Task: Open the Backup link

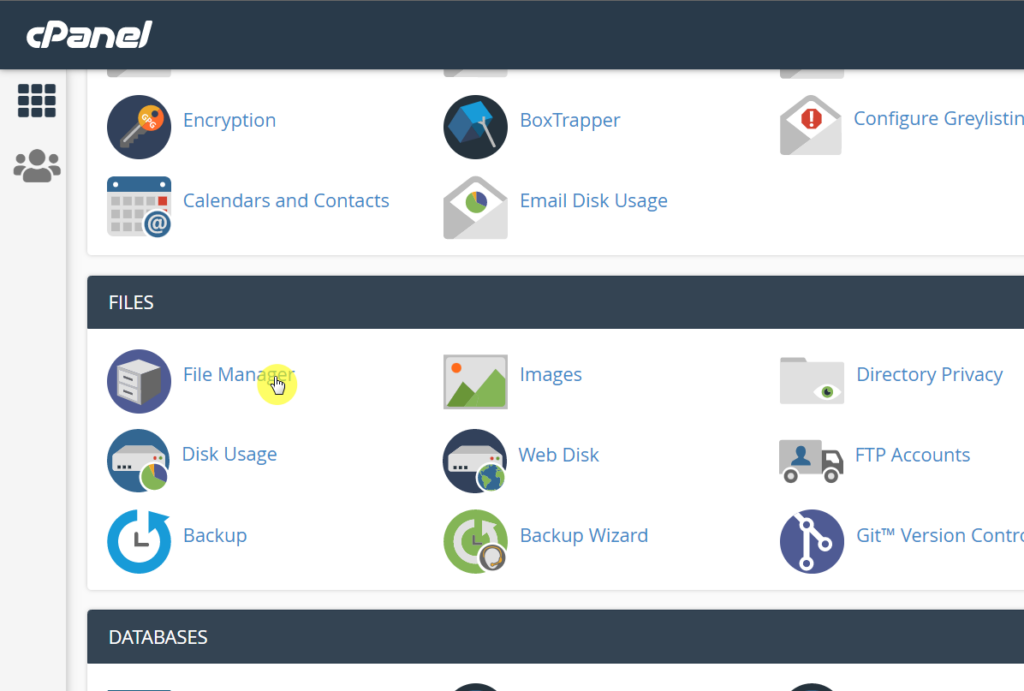Action: (215, 536)
